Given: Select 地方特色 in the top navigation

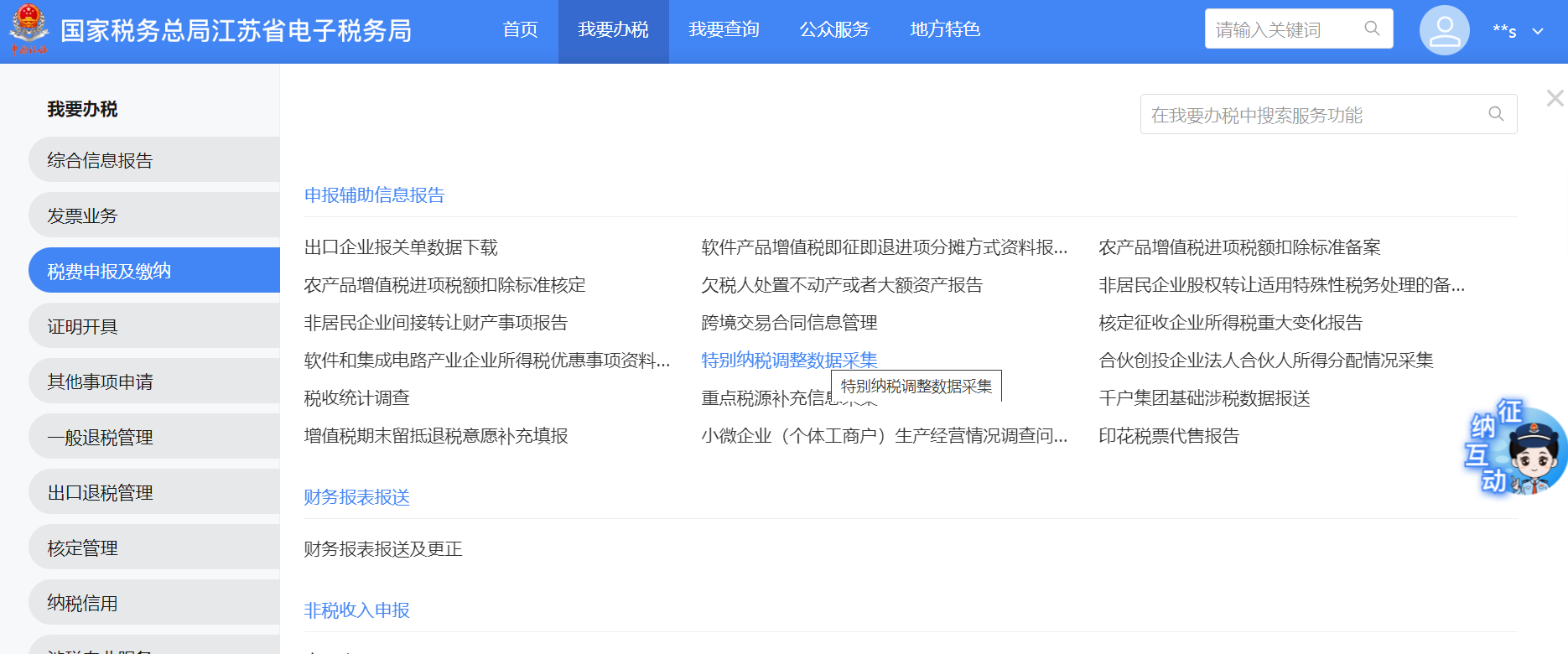Looking at the screenshot, I should point(945,30).
